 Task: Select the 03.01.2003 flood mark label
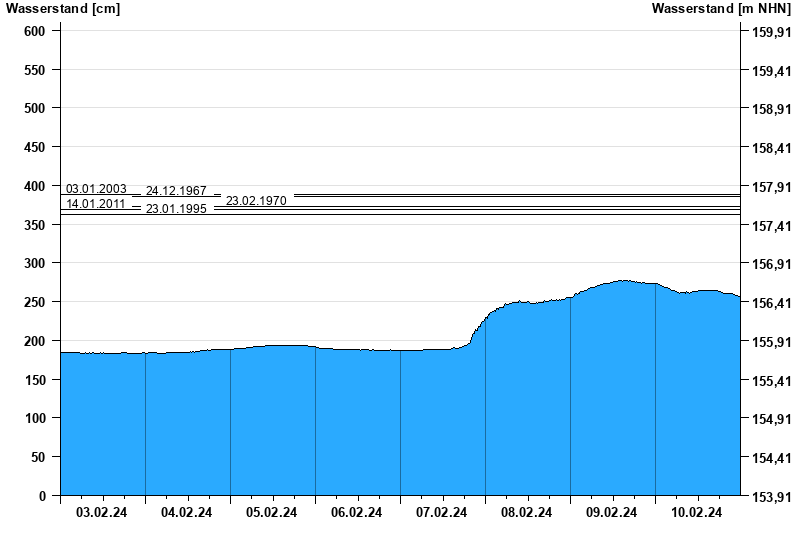pyautogui.click(x=96, y=189)
